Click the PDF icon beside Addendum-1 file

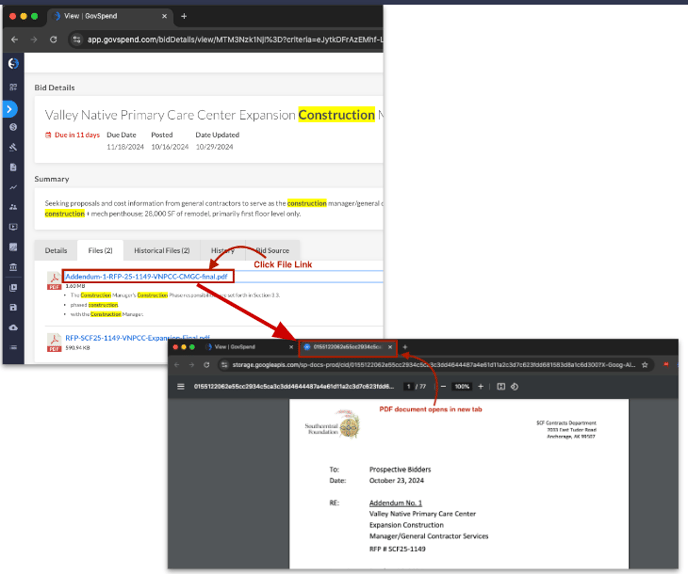click(x=54, y=280)
